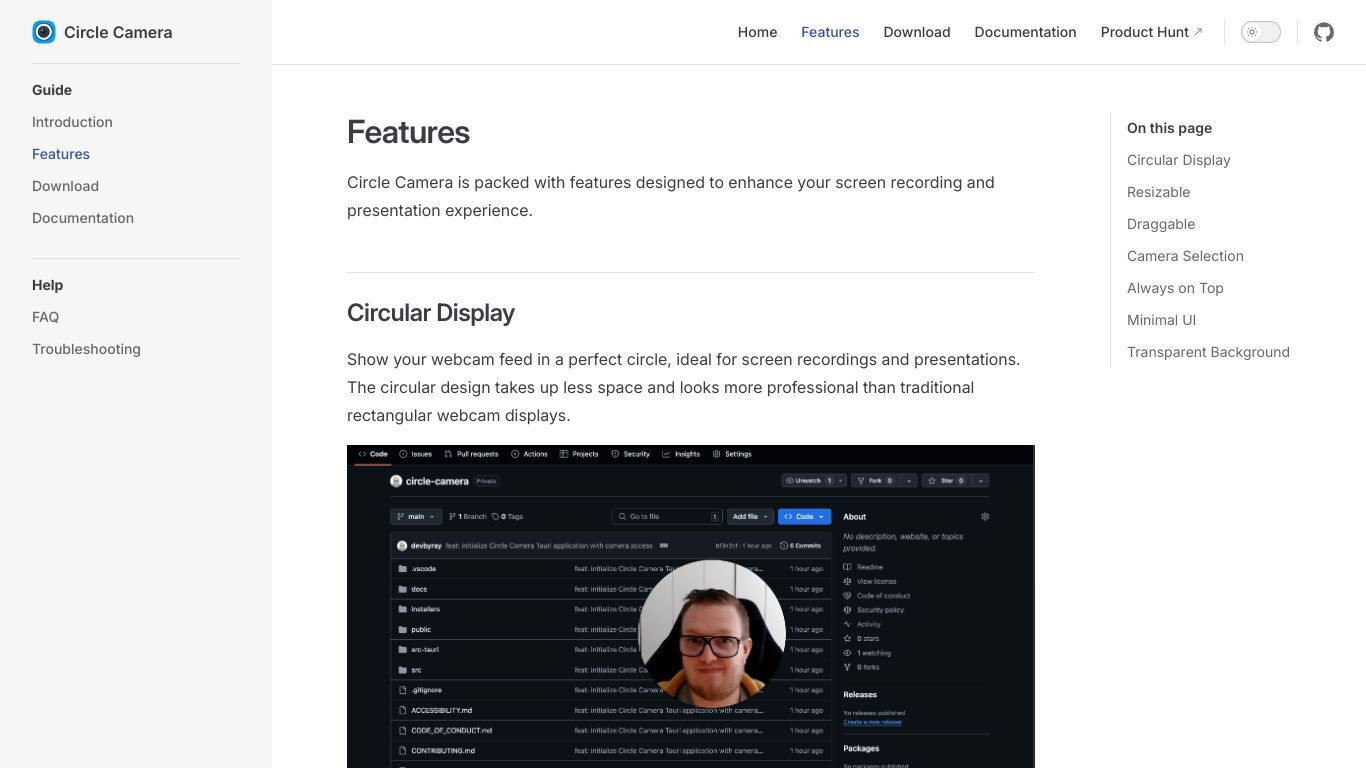Jump to Minimal UI section

coord(1161,320)
